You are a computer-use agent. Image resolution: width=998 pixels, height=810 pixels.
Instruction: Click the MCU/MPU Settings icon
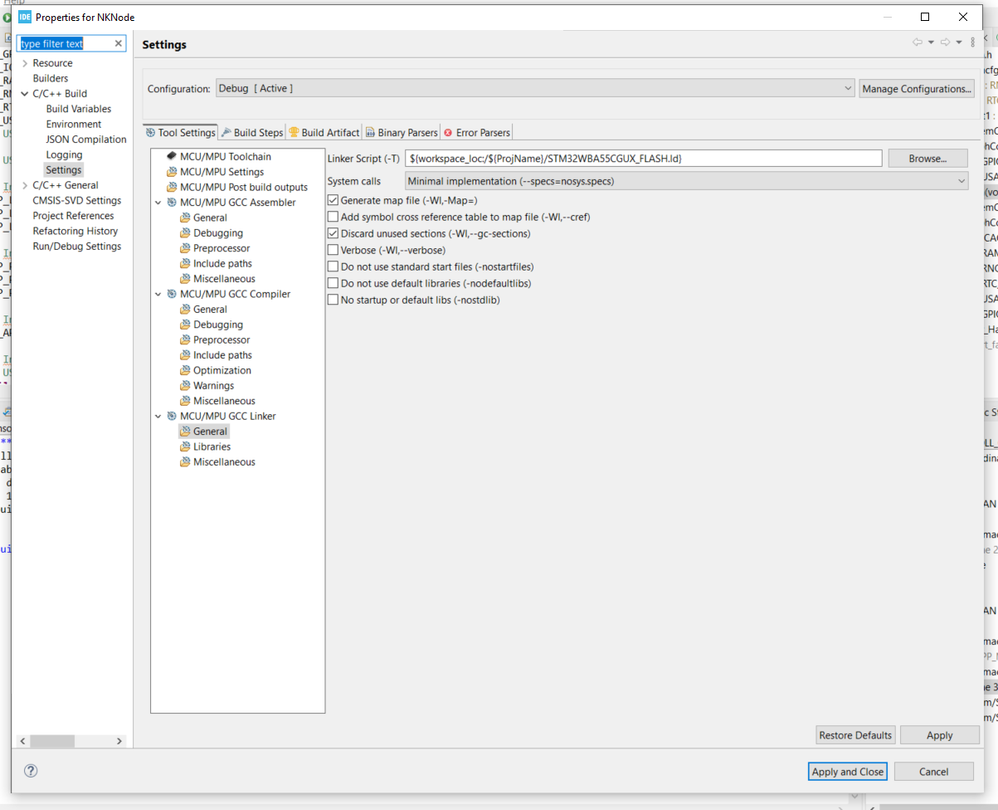pyautogui.click(x=171, y=171)
